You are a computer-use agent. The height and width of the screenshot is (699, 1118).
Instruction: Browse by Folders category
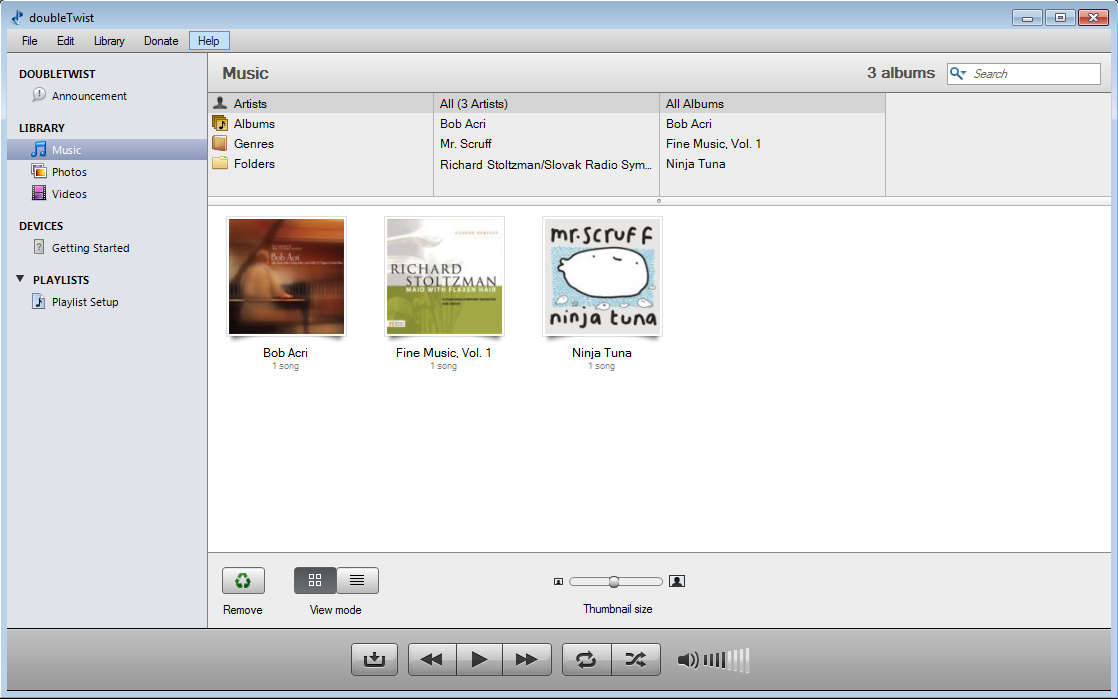click(x=320, y=163)
